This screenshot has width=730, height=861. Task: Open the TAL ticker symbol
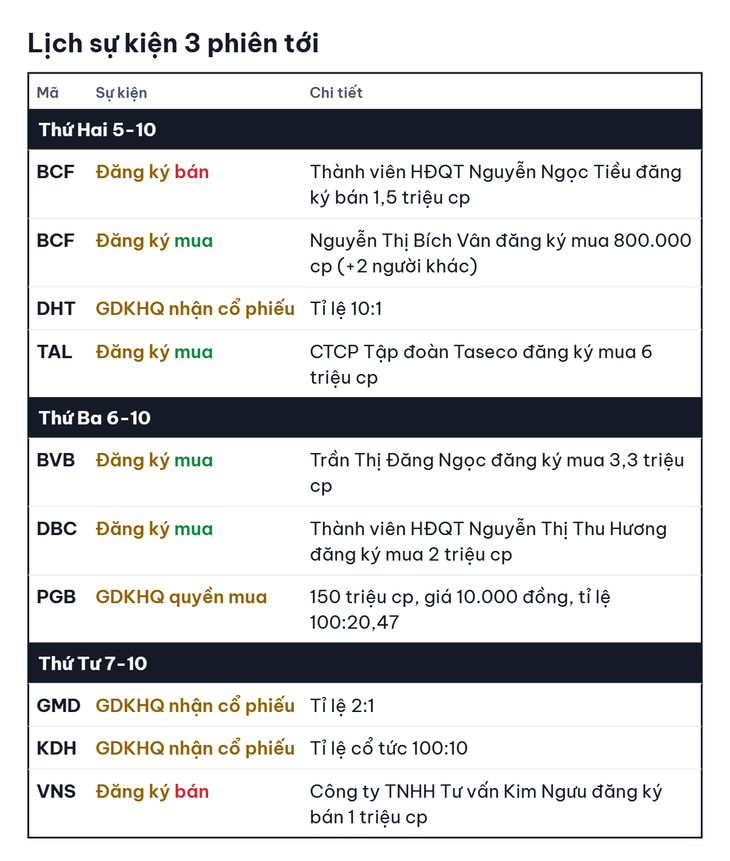pos(54,352)
